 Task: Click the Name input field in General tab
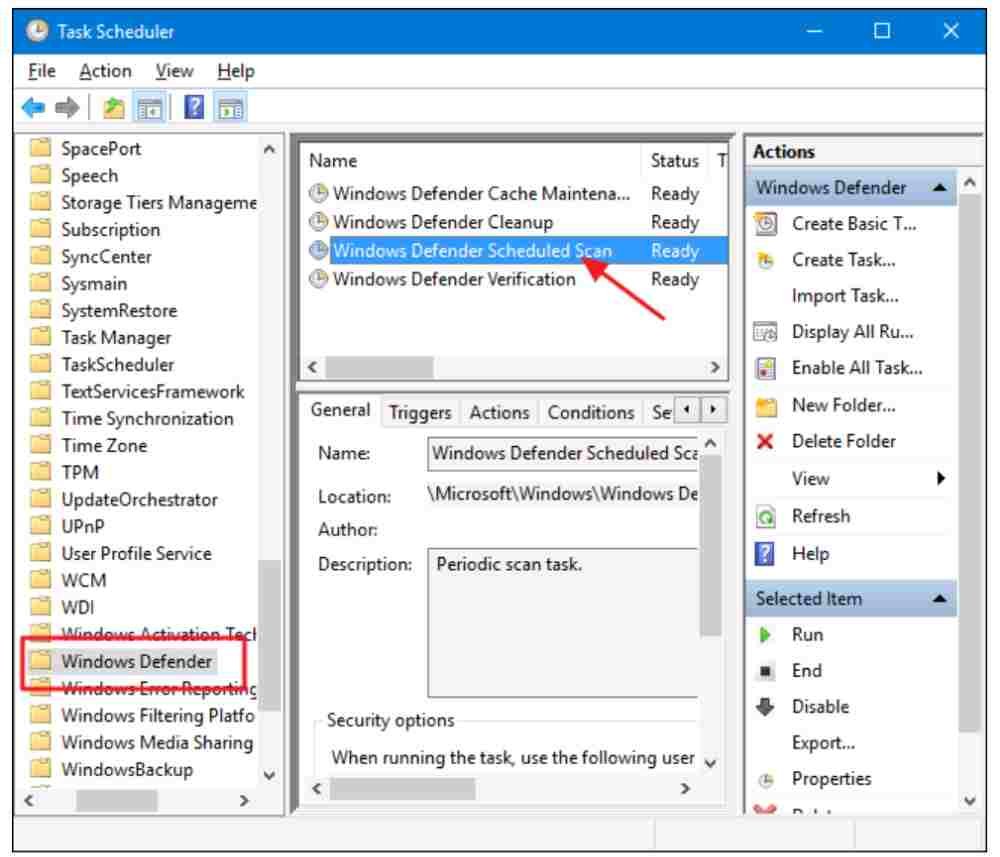coord(563,453)
